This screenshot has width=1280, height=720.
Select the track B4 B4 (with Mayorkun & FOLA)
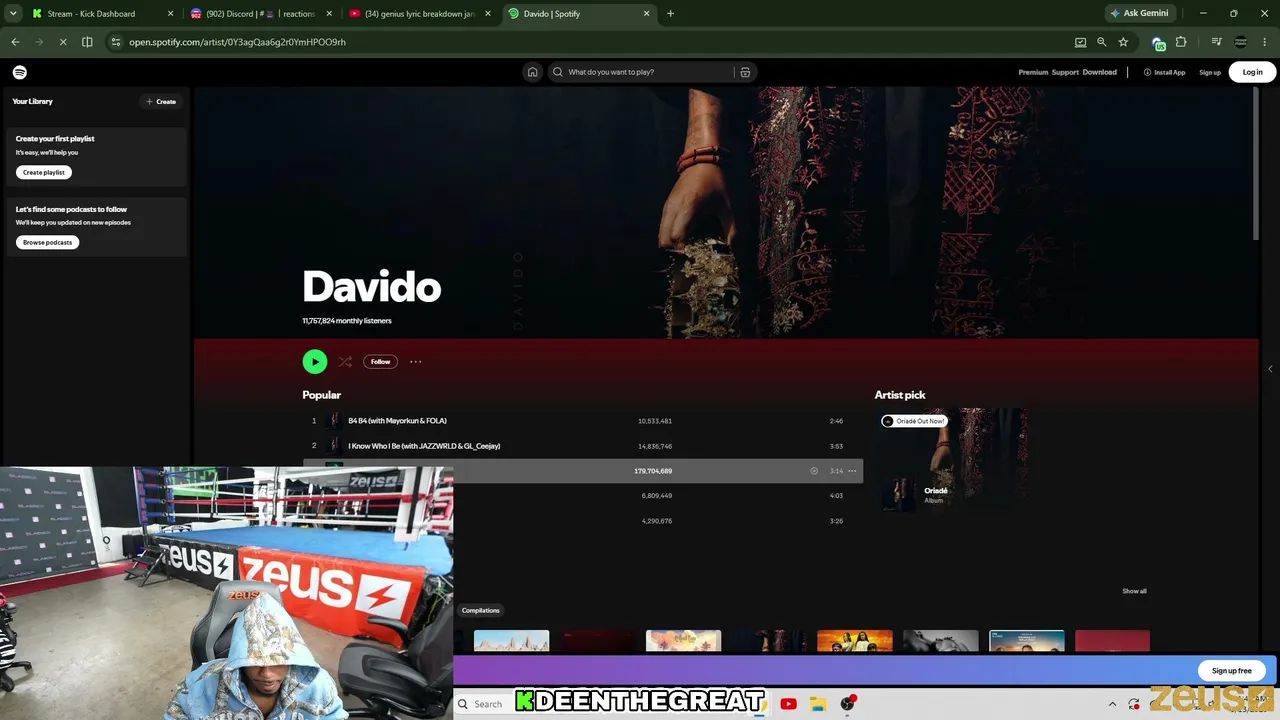[397, 421]
